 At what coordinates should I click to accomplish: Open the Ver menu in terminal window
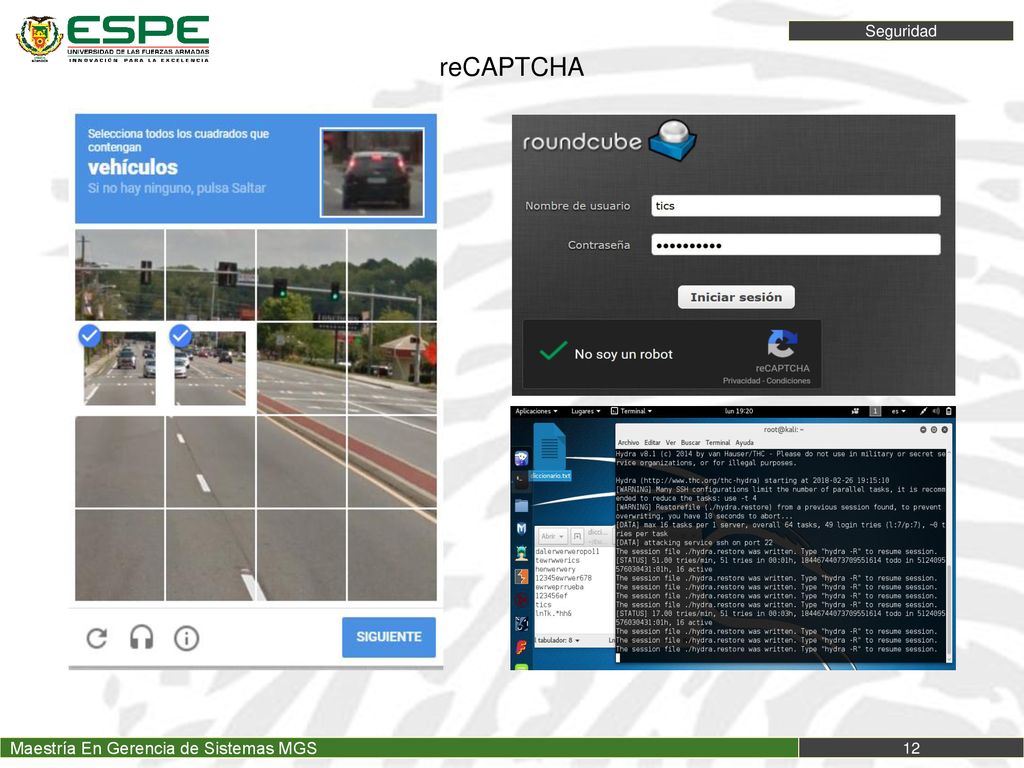[x=671, y=442]
